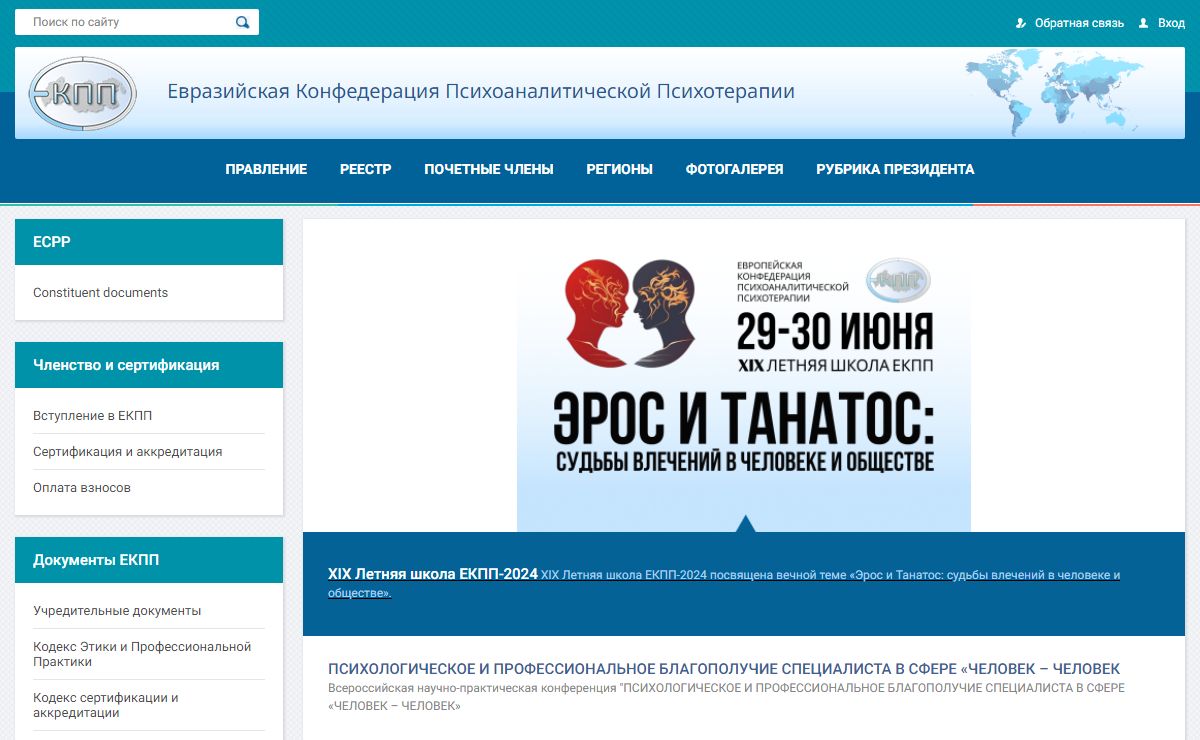Open the РЕЕСТР menu item
1200x740 pixels.
tap(365, 169)
